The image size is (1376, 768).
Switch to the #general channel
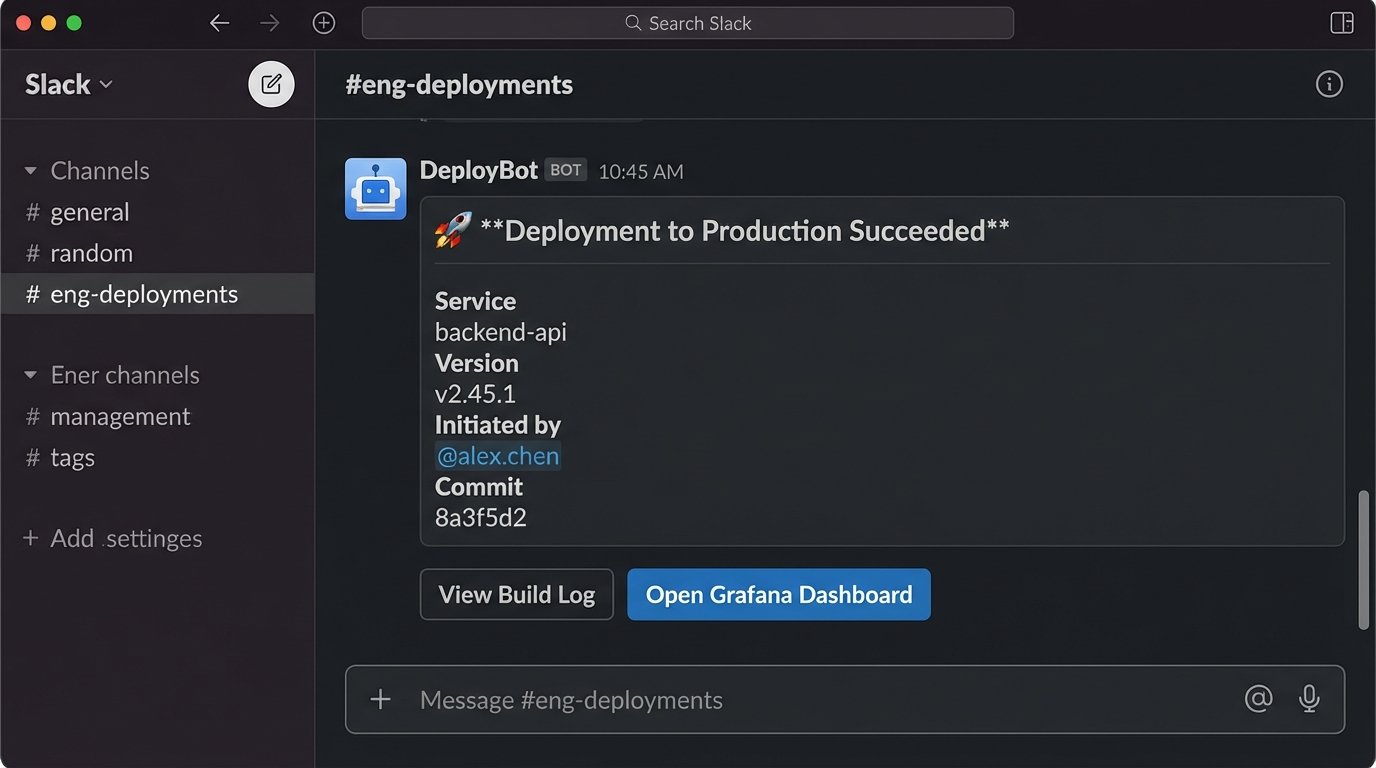[89, 212]
